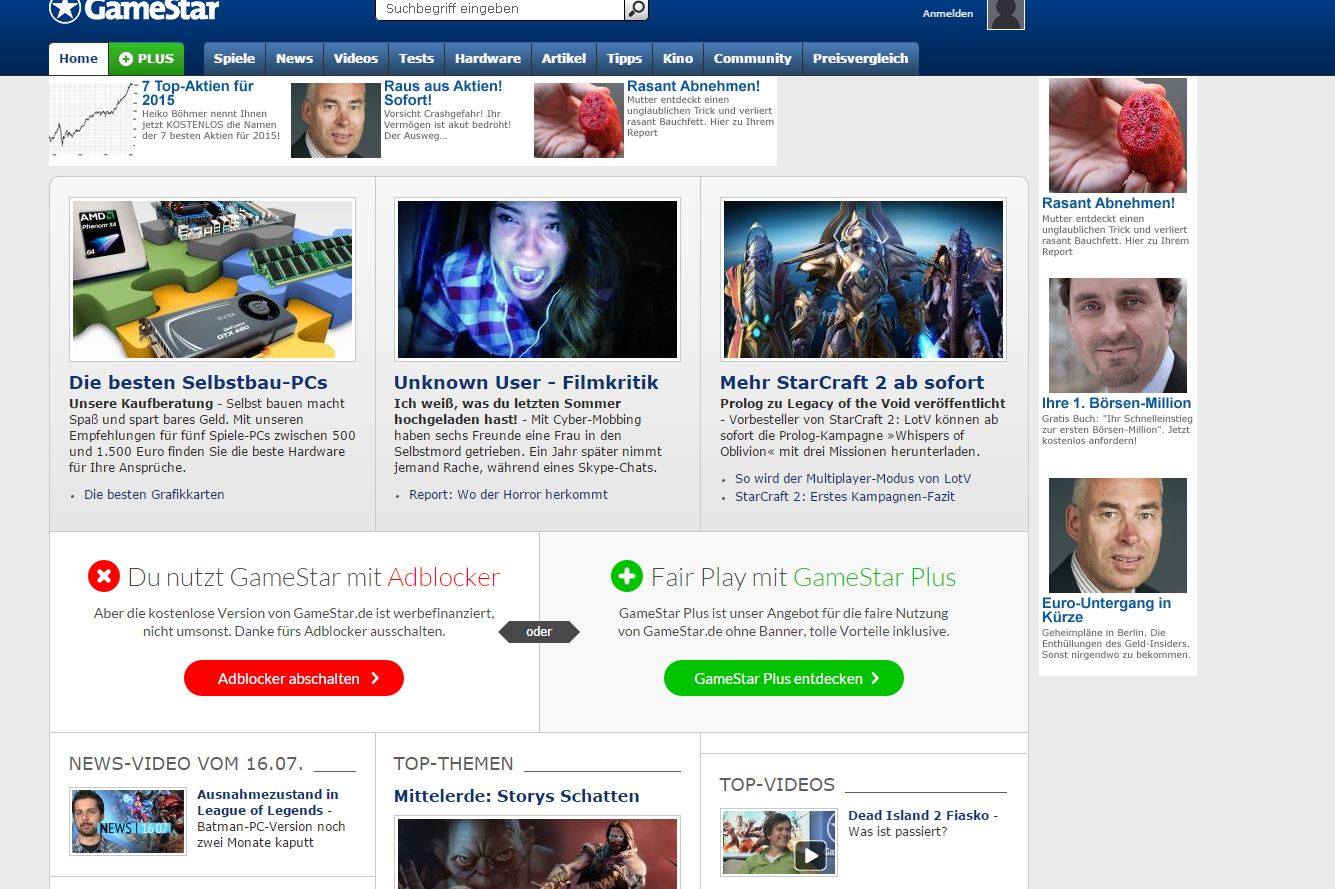
Task: Follow the Die besten Grafikkarten link
Action: pos(154,495)
